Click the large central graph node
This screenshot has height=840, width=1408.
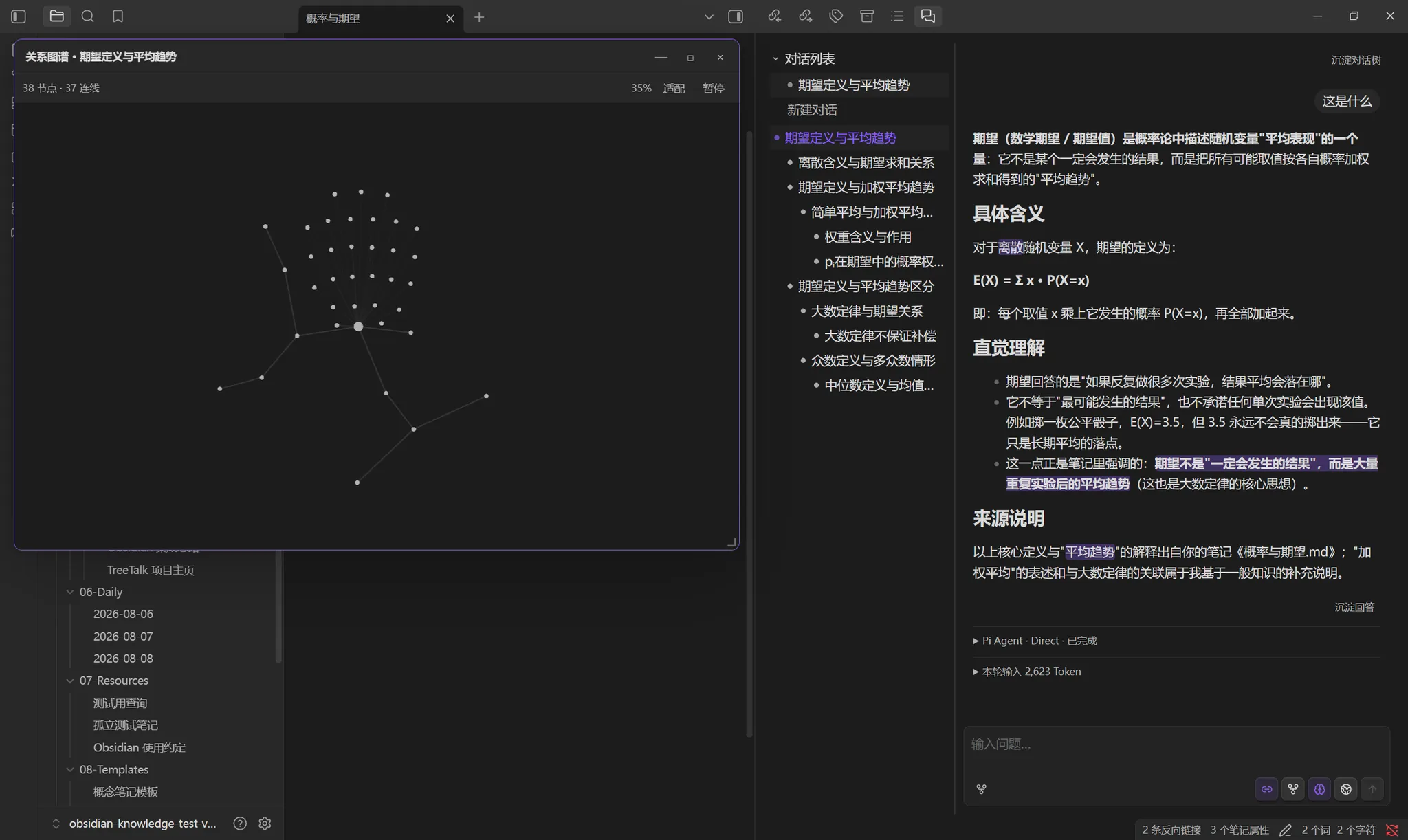(x=358, y=327)
